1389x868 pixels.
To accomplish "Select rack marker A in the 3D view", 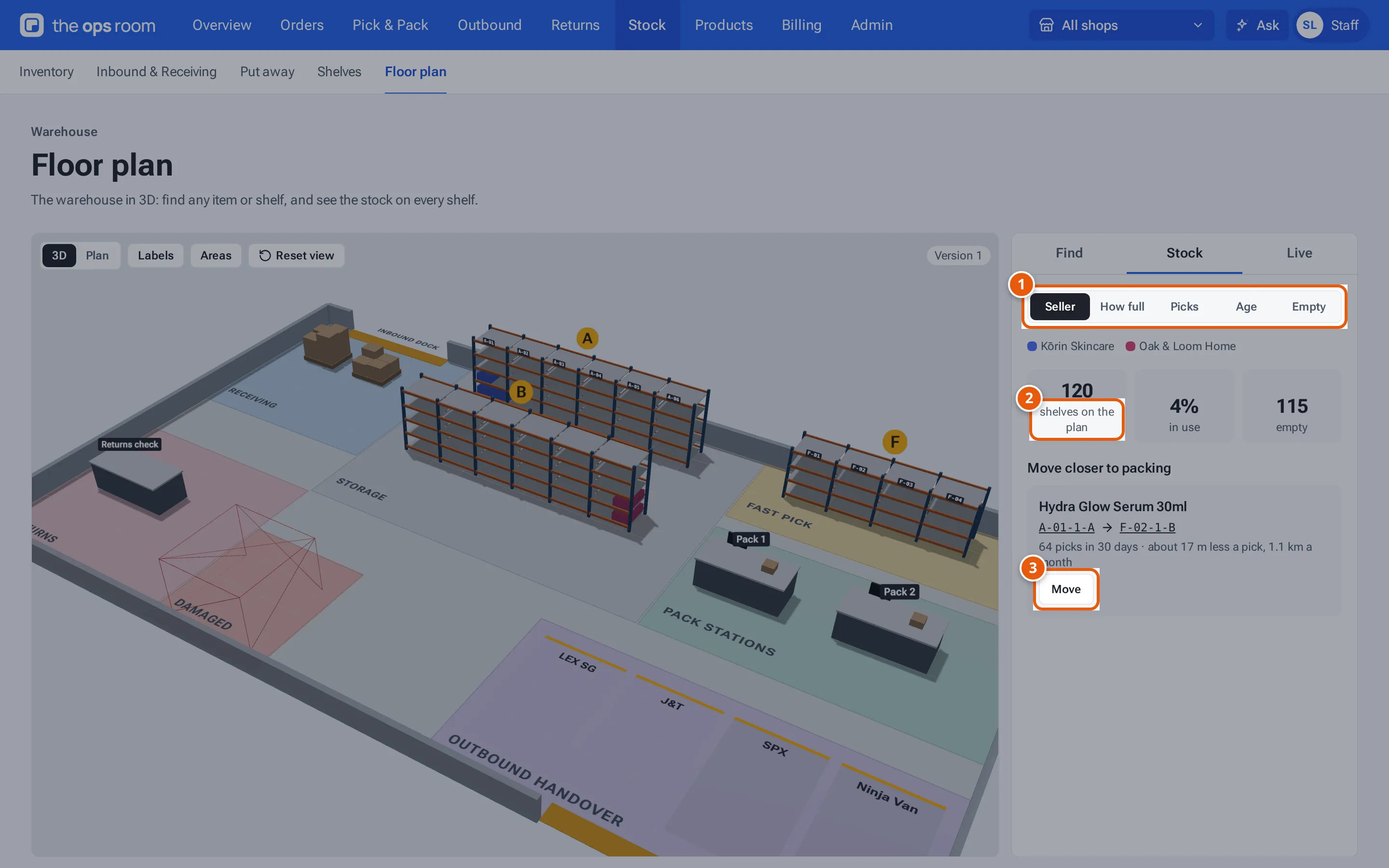I will tap(587, 339).
